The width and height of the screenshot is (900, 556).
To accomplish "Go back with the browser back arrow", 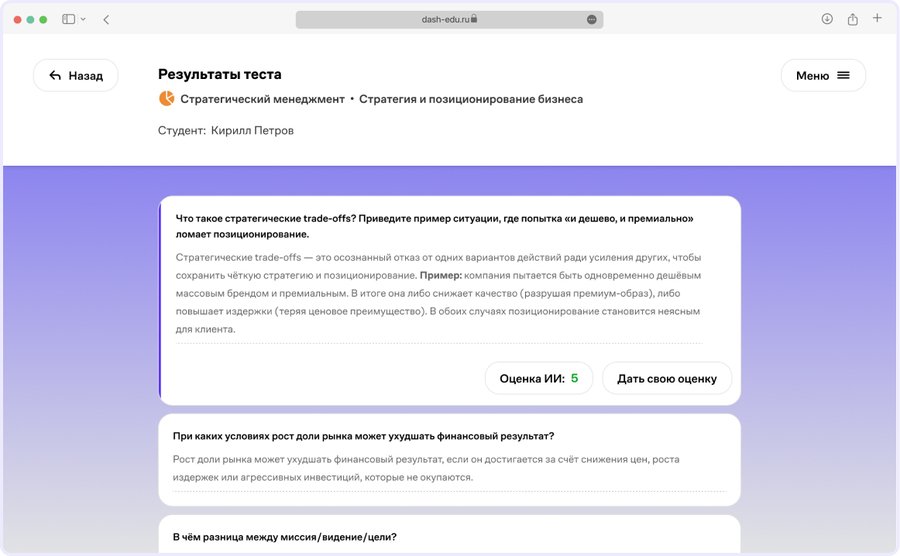I will [x=106, y=19].
